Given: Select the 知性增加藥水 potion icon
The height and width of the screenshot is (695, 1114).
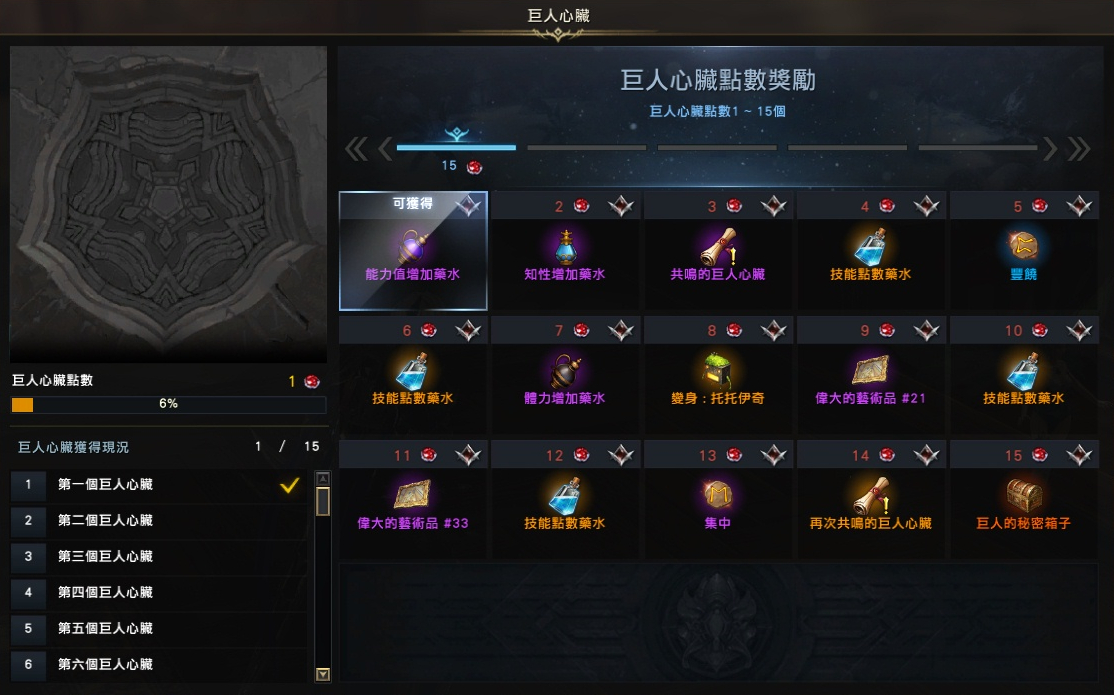Looking at the screenshot, I should (x=566, y=247).
